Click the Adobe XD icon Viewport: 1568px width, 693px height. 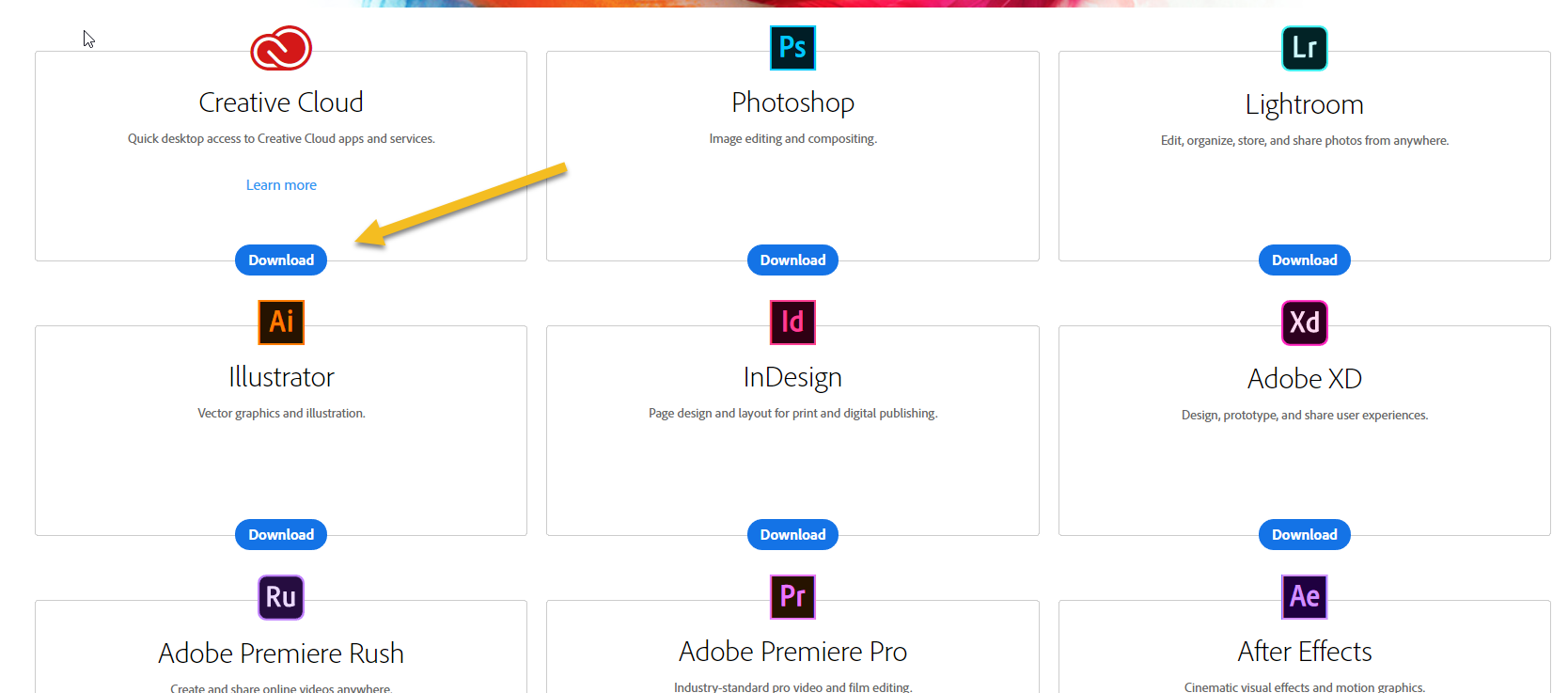1304,323
